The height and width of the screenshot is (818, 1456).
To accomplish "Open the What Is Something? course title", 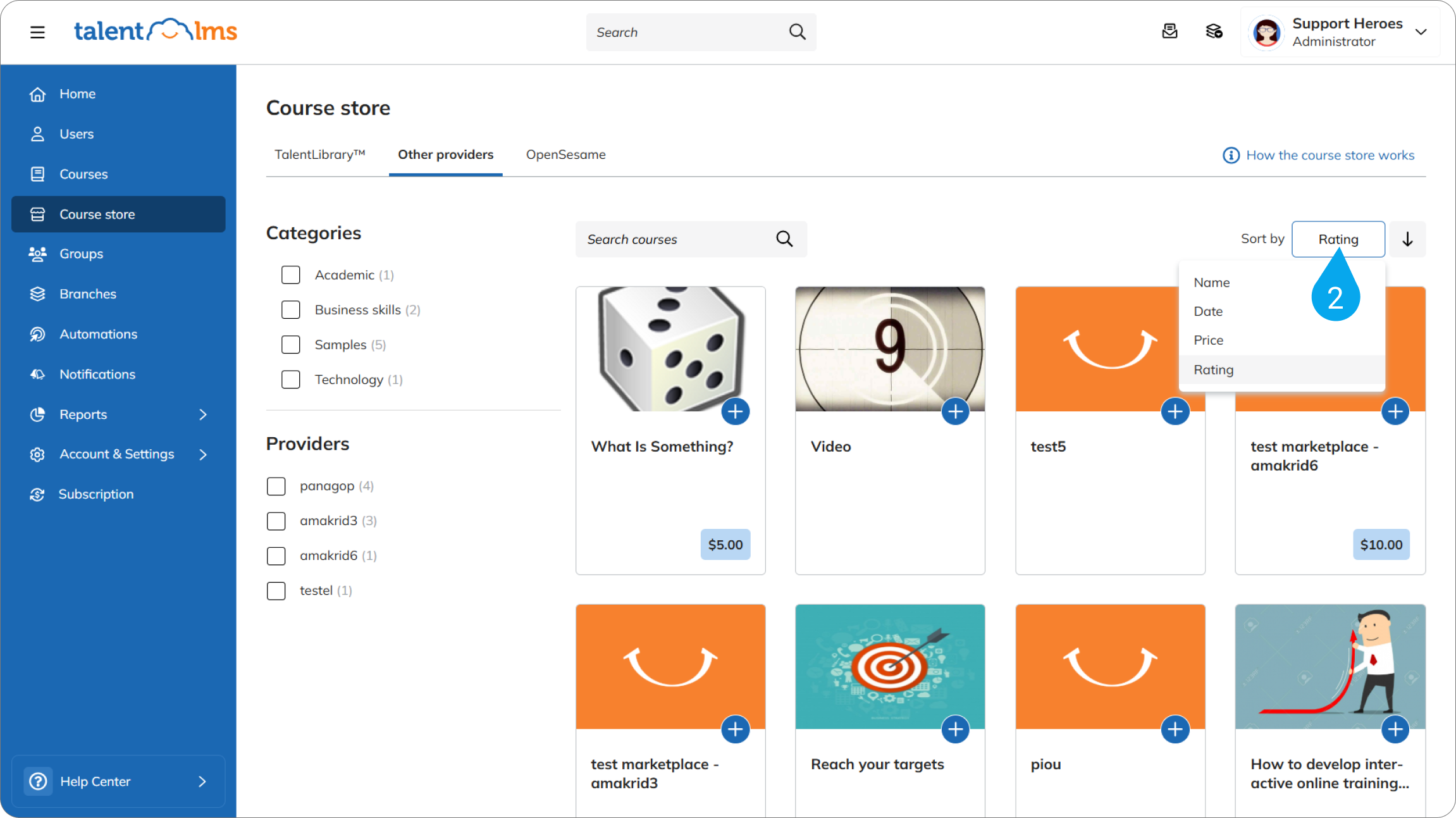I will [662, 447].
